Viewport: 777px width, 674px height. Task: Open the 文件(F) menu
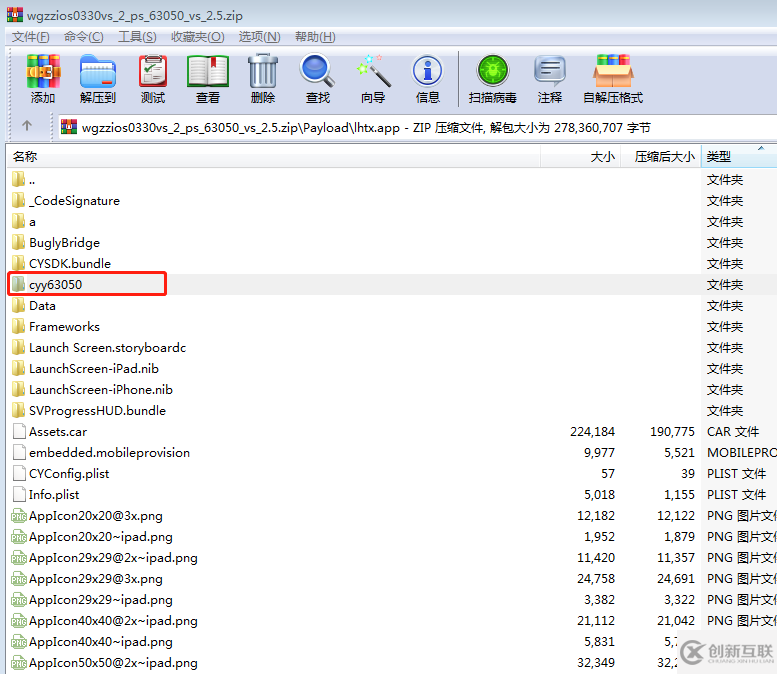click(31, 37)
